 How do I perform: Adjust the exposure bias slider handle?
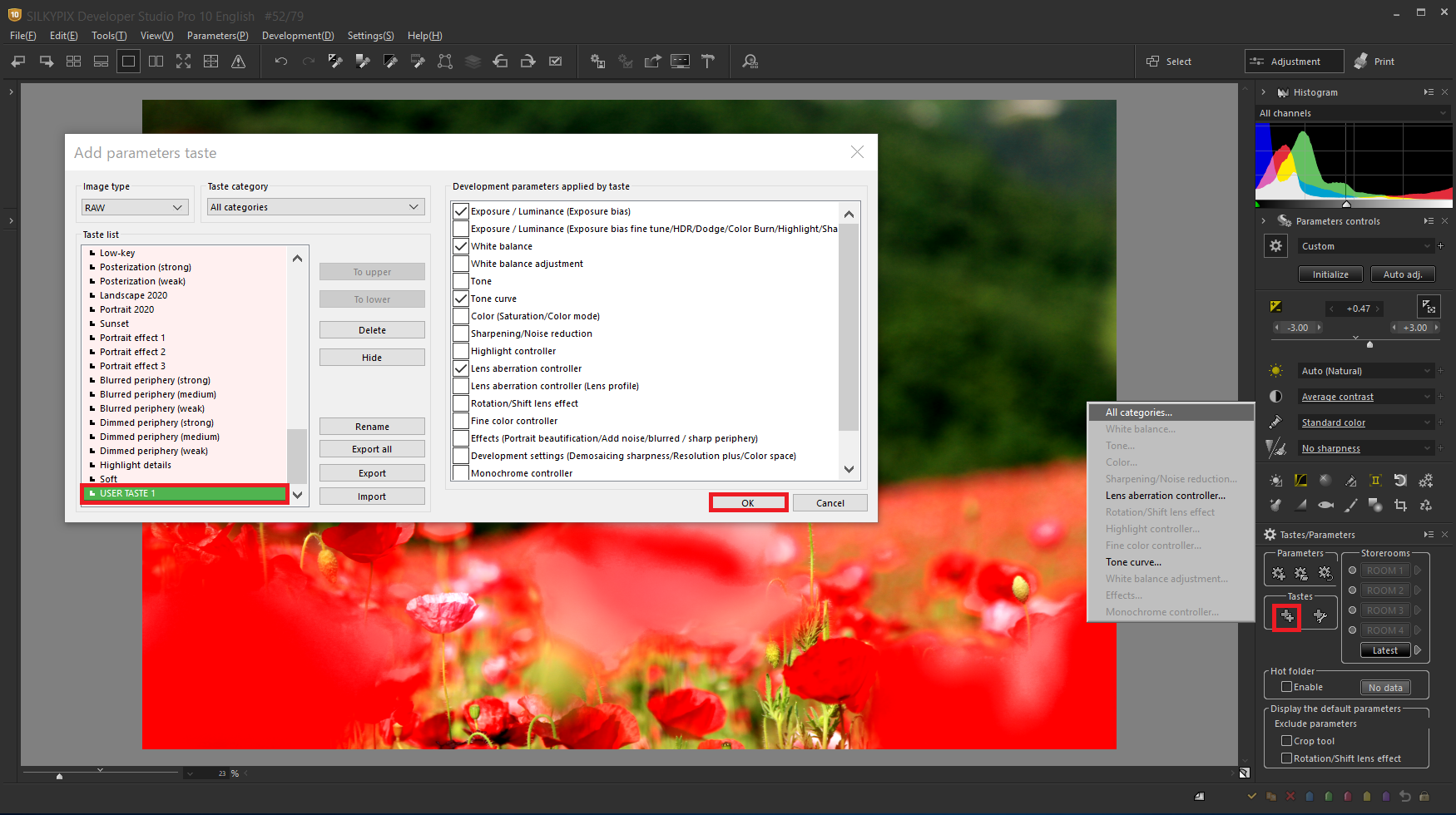[1369, 344]
